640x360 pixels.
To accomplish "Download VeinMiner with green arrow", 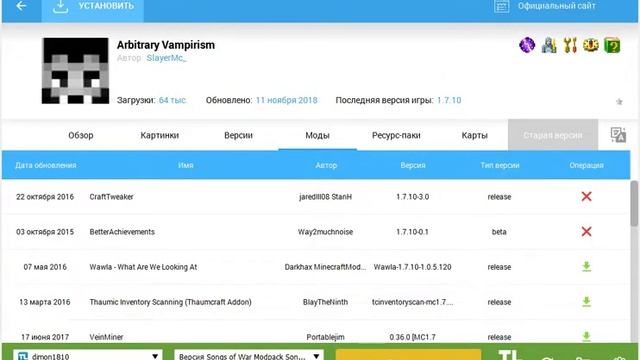I will [587, 336].
